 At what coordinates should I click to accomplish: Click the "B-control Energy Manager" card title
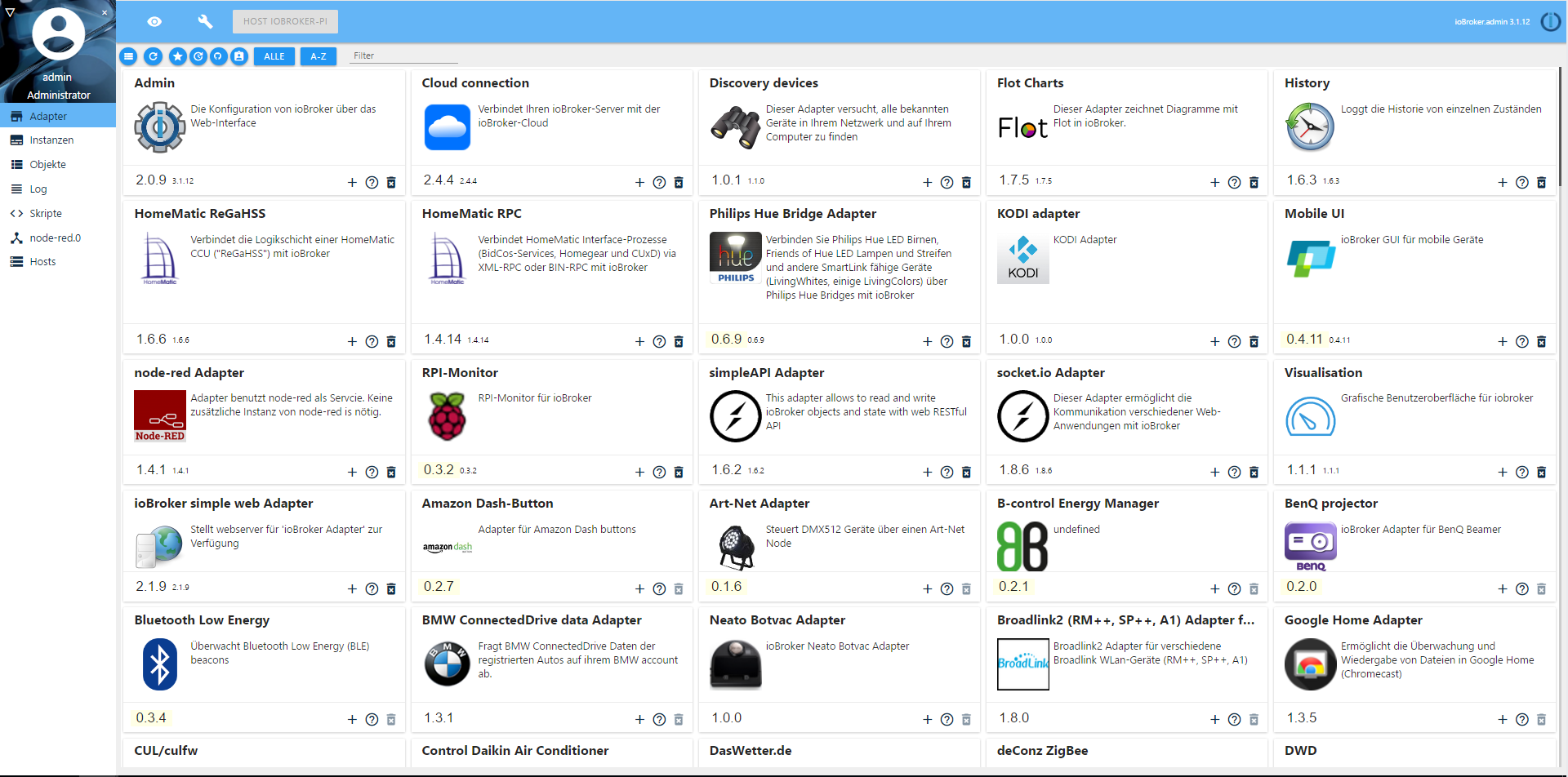point(1077,504)
